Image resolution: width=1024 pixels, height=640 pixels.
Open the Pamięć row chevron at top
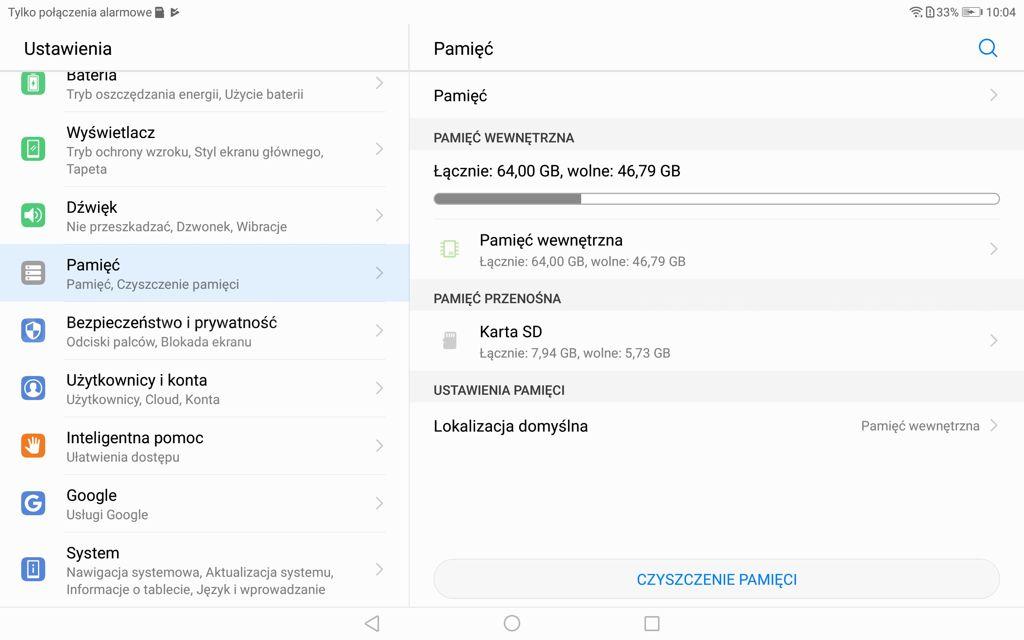tap(993, 95)
